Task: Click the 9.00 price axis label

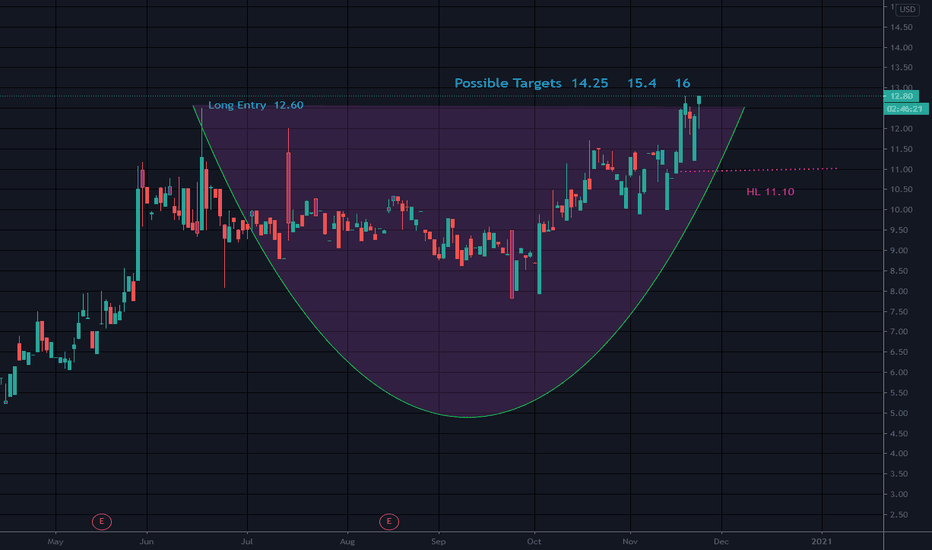Action: point(901,251)
